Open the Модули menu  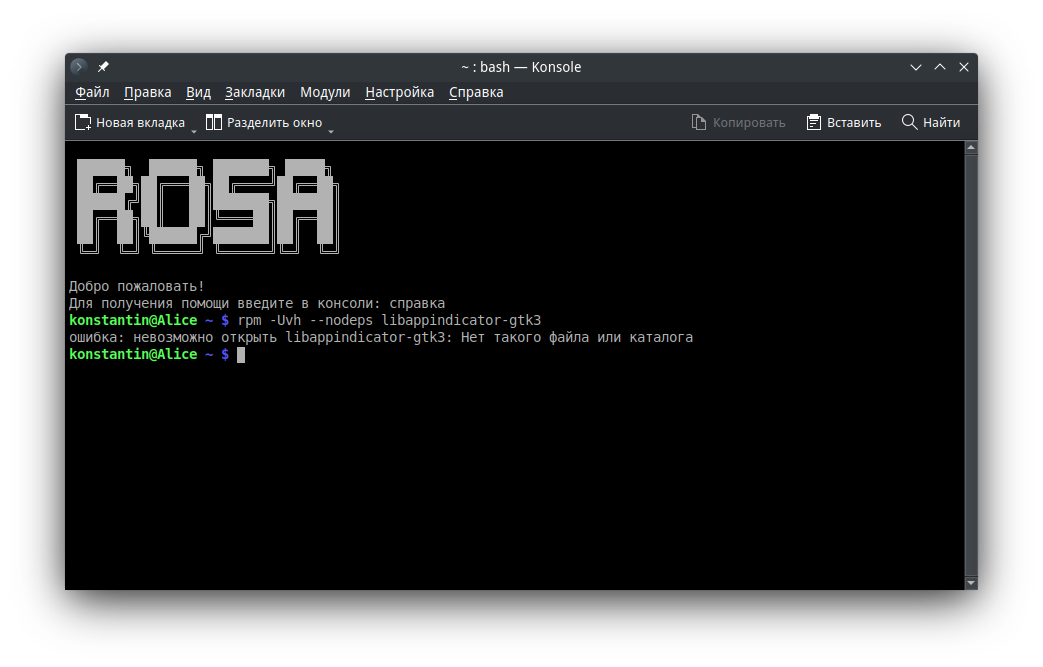[325, 92]
